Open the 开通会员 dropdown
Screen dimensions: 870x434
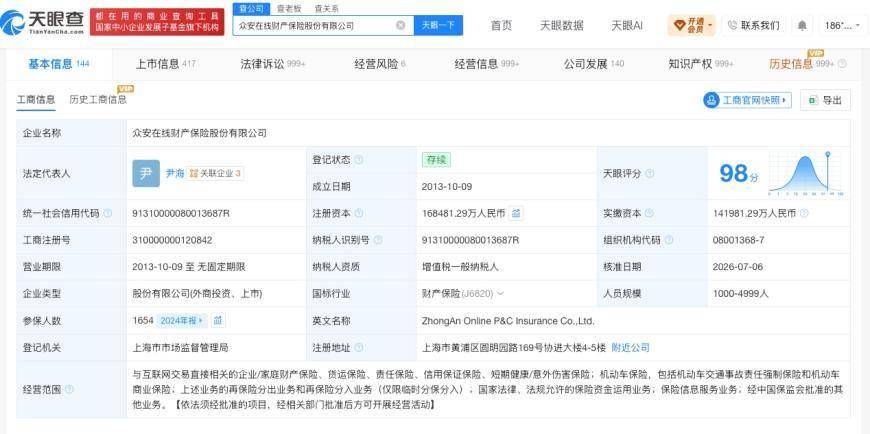[x=692, y=26]
